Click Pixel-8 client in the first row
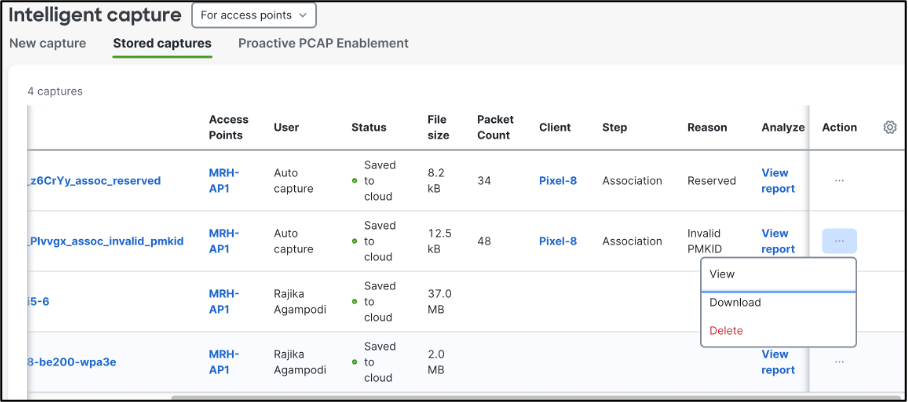The height and width of the screenshot is (402, 908). point(558,181)
